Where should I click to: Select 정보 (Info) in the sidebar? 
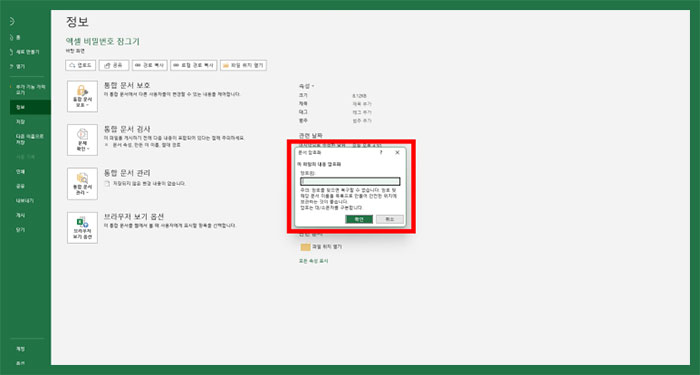[30, 107]
